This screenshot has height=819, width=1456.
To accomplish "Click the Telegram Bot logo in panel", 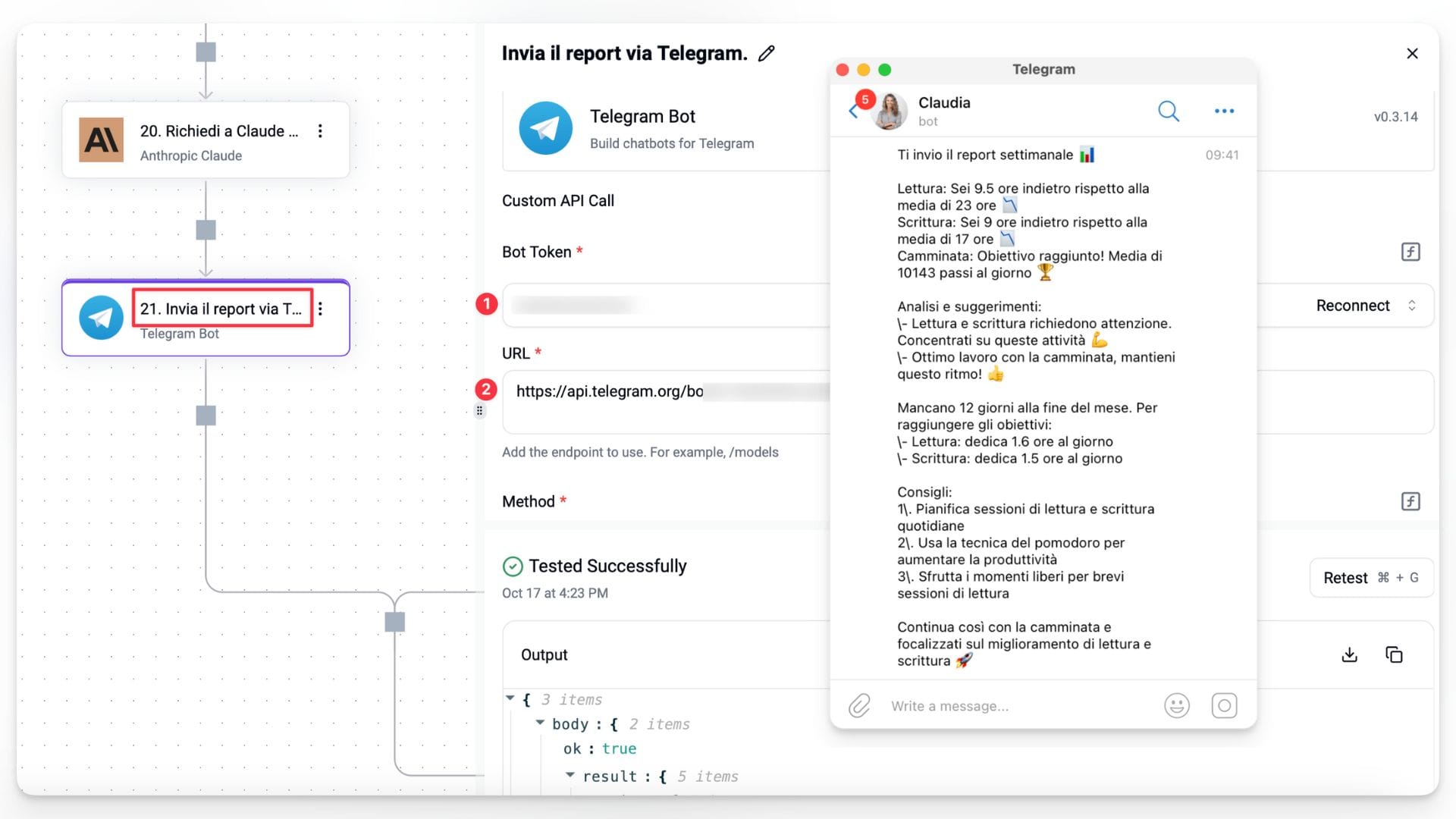I will coord(545,128).
